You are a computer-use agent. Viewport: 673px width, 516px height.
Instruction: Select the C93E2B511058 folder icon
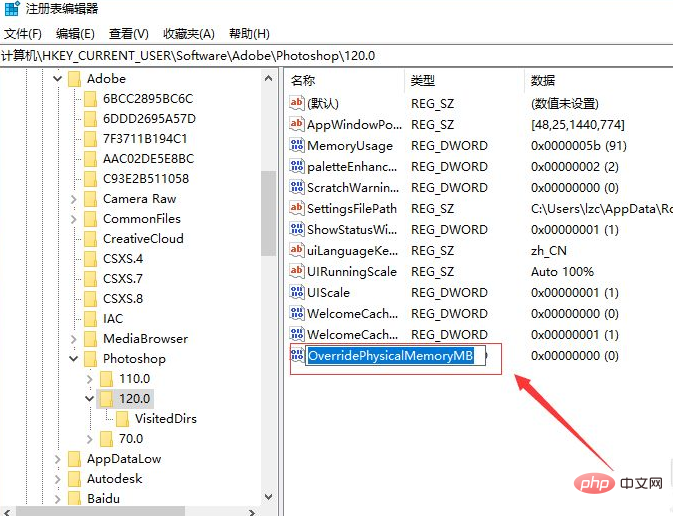point(91,179)
